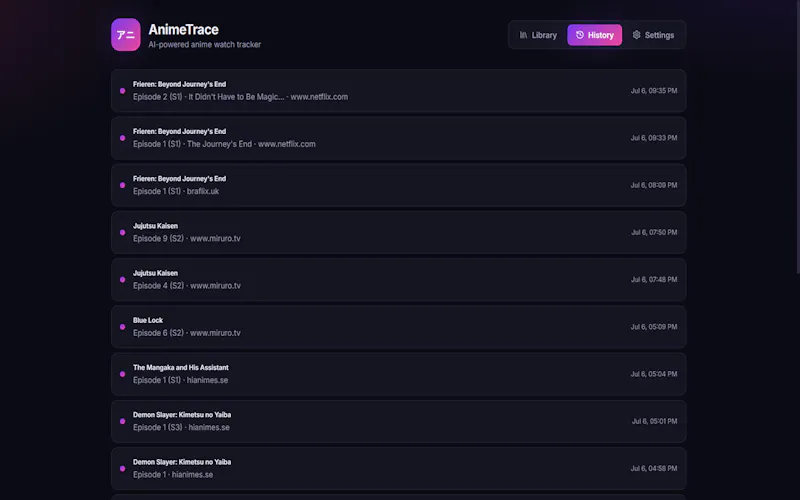Image resolution: width=800 pixels, height=500 pixels.
Task: Select 'Episode 1 · hianimes.se' text
Action: coord(173,474)
